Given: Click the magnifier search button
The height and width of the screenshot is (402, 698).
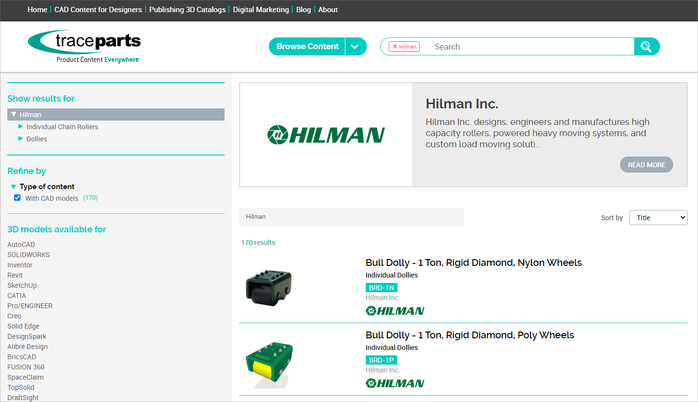Looking at the screenshot, I should [x=646, y=46].
